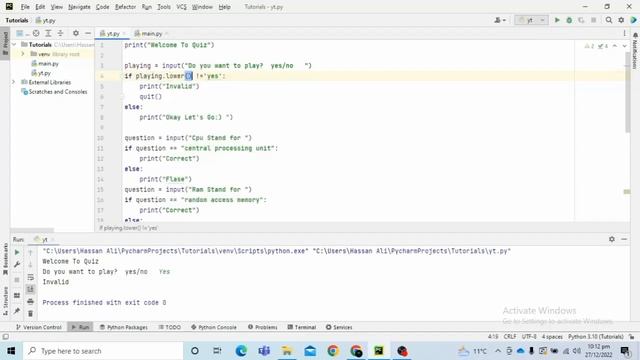This screenshot has height=360, width=640.
Task: Open run configuration wrench in the Run panel
Action: 17,264
